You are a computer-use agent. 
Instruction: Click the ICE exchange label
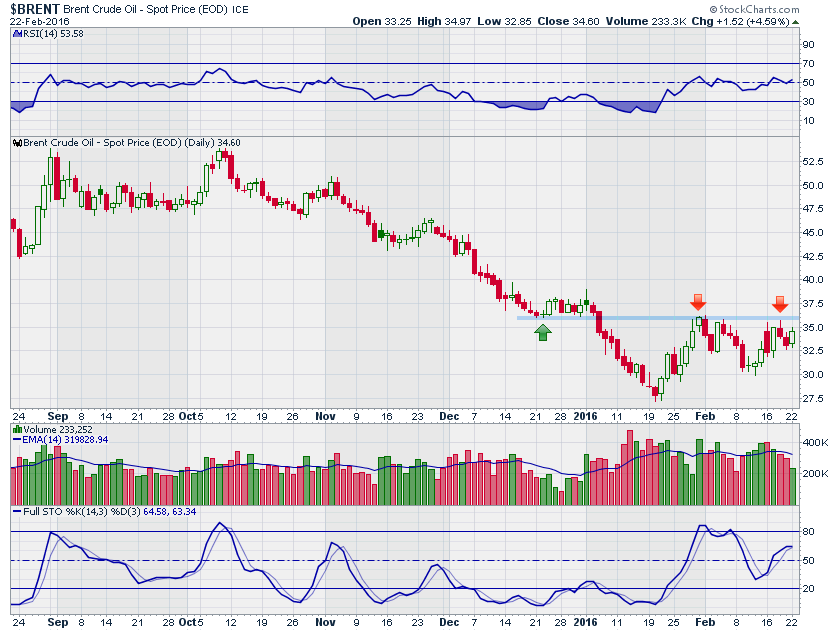pyautogui.click(x=240, y=10)
